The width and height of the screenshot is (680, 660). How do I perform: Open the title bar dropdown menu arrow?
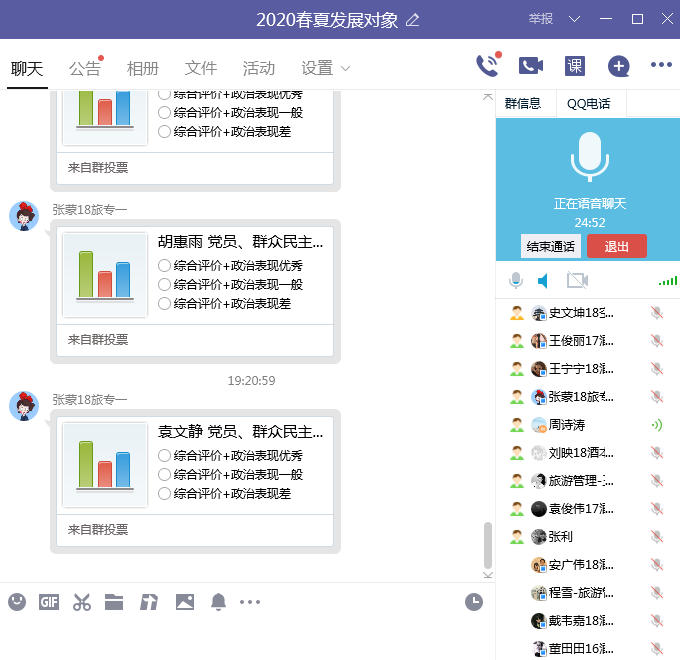574,19
